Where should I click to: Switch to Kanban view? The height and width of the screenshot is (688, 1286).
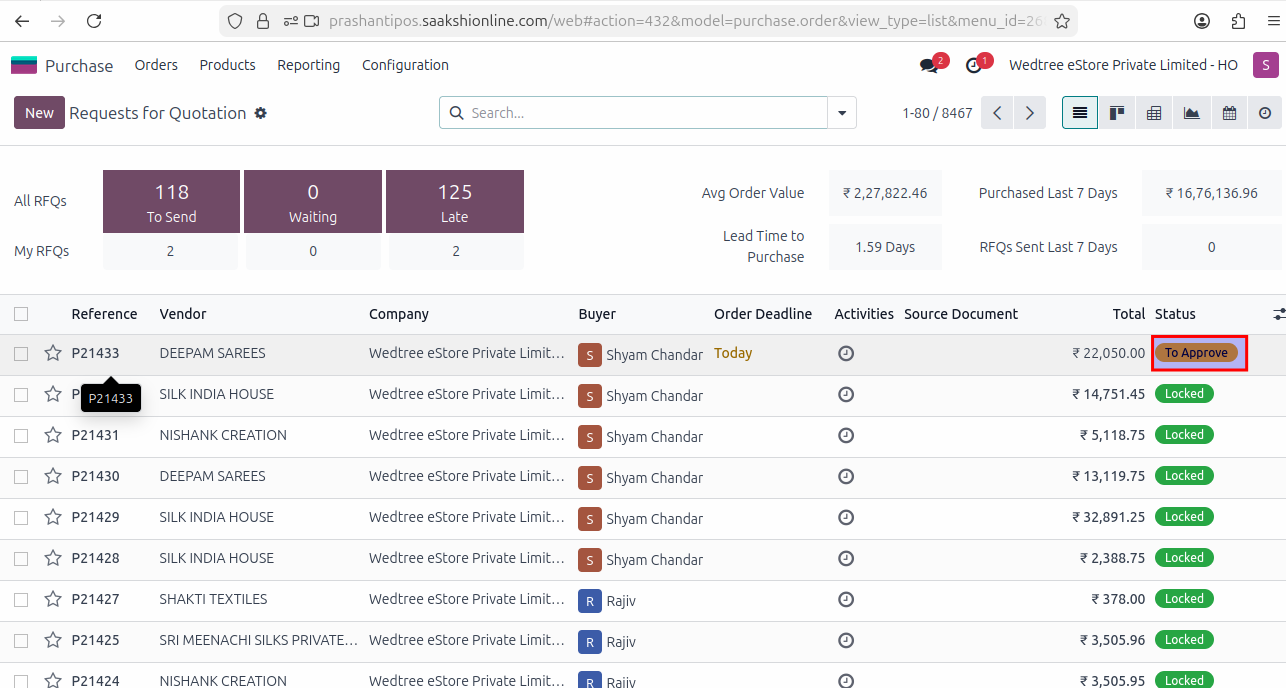point(1117,113)
